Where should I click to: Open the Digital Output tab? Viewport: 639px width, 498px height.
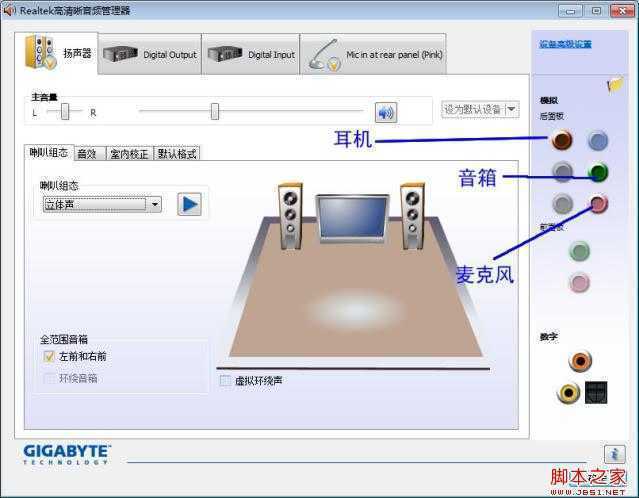coord(150,54)
